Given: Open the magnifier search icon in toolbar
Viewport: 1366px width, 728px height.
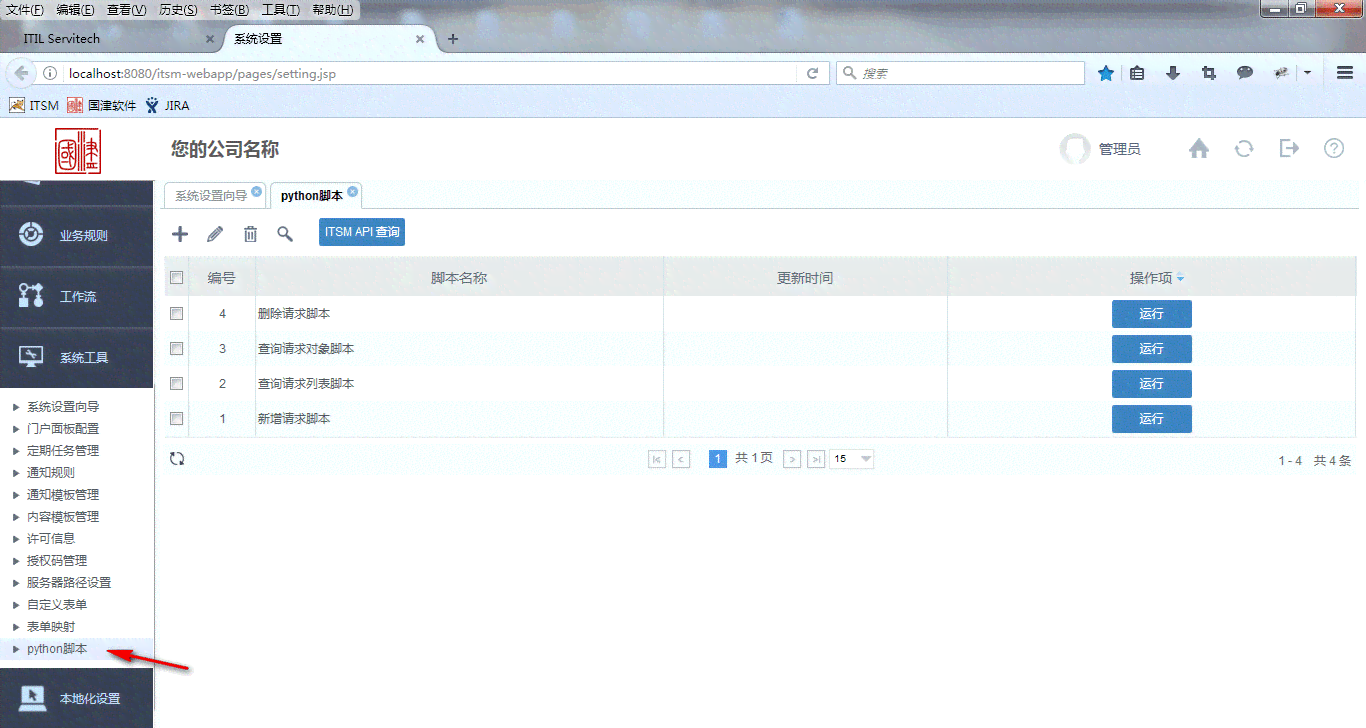Looking at the screenshot, I should 285,234.
